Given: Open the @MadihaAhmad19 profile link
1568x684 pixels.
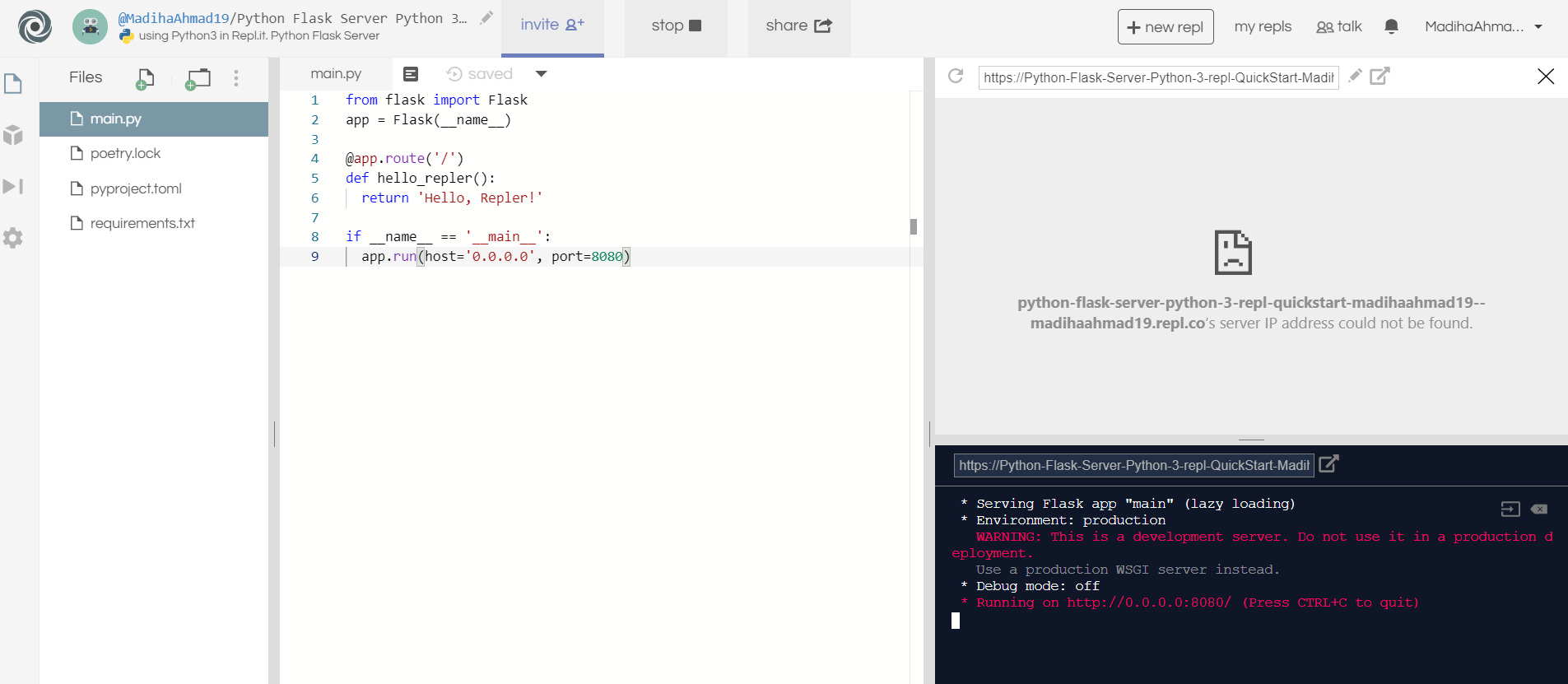Looking at the screenshot, I should point(174,18).
